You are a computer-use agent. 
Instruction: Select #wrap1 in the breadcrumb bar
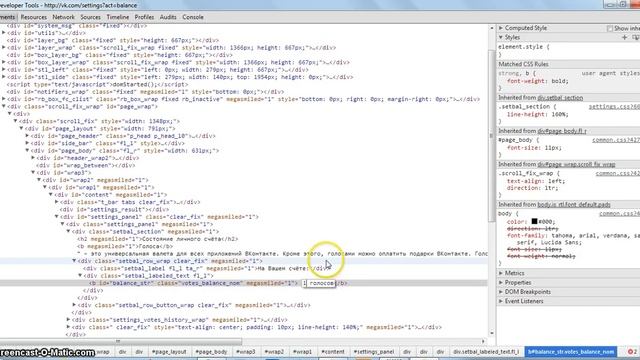click(302, 351)
